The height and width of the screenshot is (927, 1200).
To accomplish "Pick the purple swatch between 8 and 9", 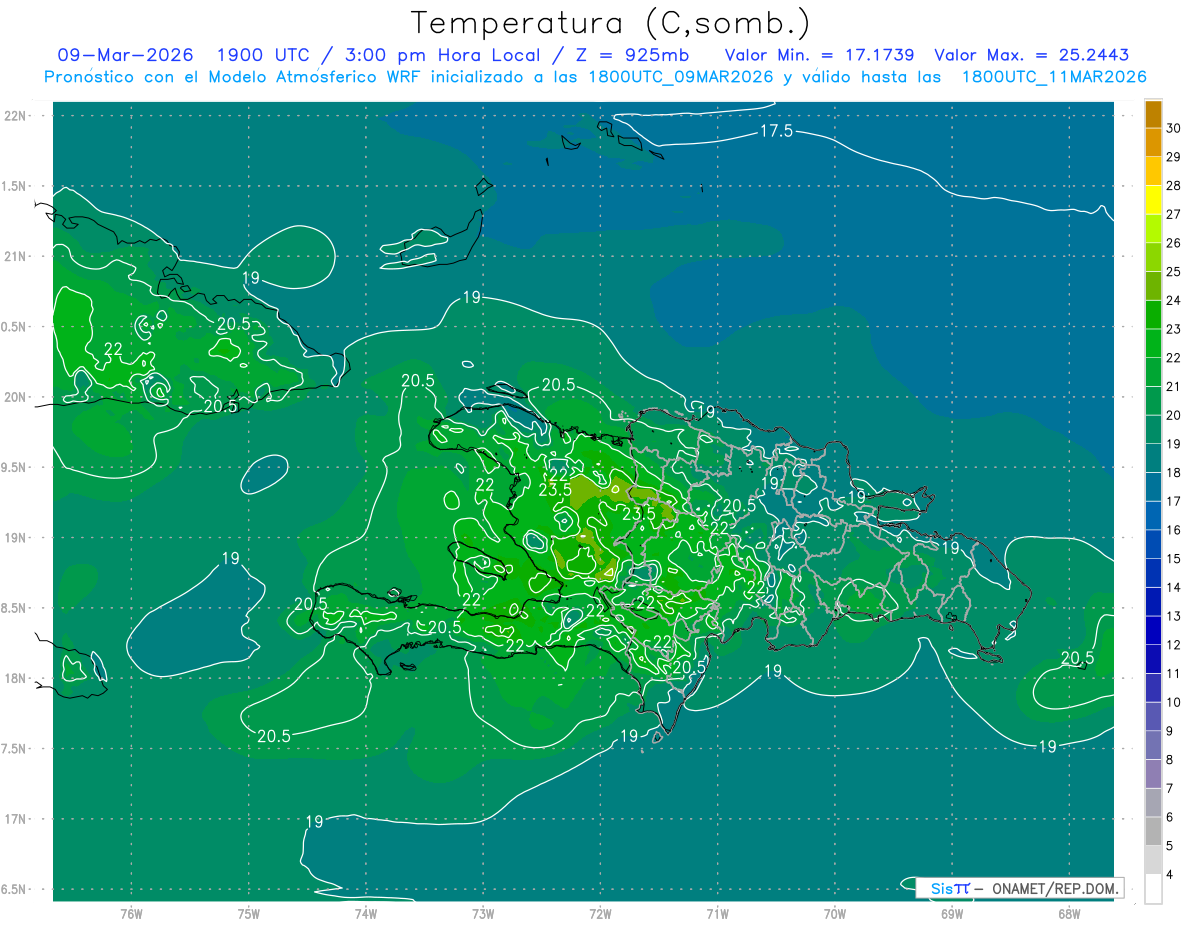I will point(1153,746).
